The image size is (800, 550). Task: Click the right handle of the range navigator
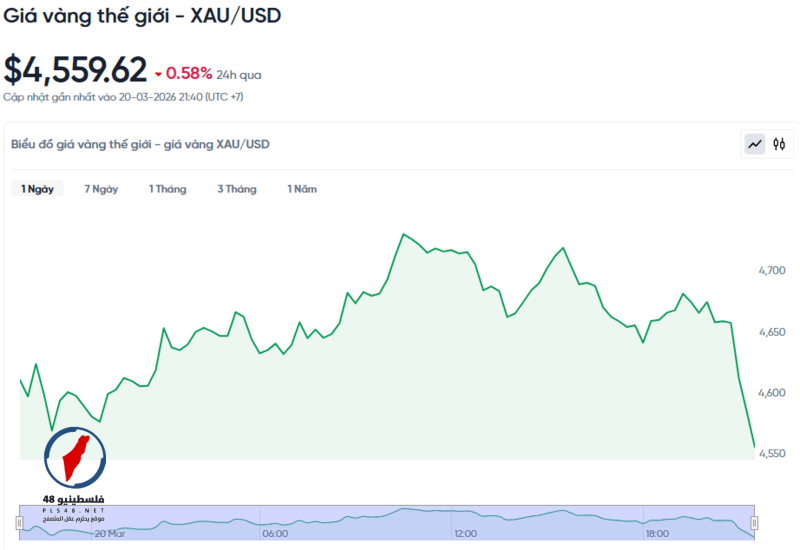coord(754,522)
